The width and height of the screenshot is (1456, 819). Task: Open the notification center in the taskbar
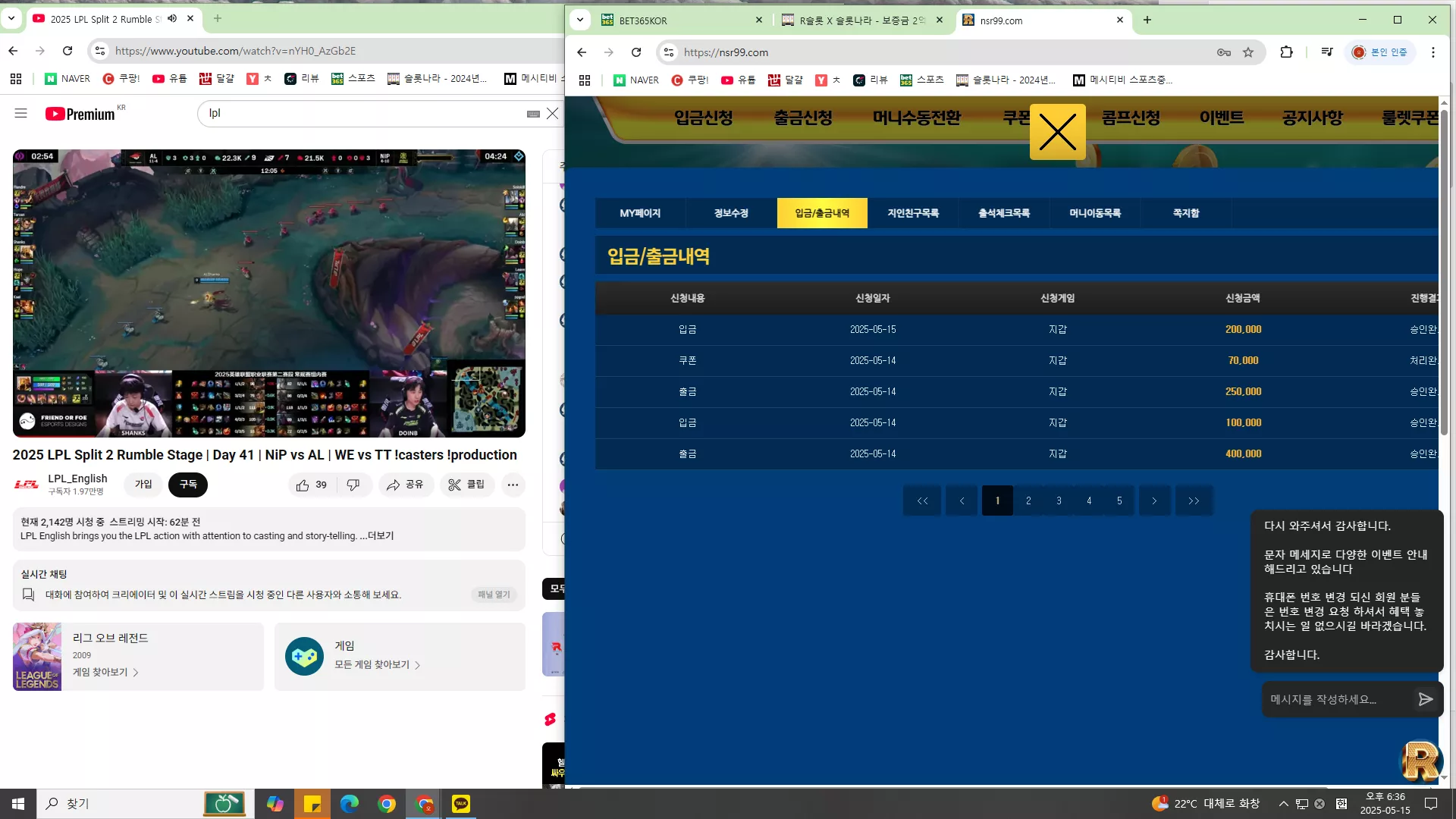click(1431, 804)
